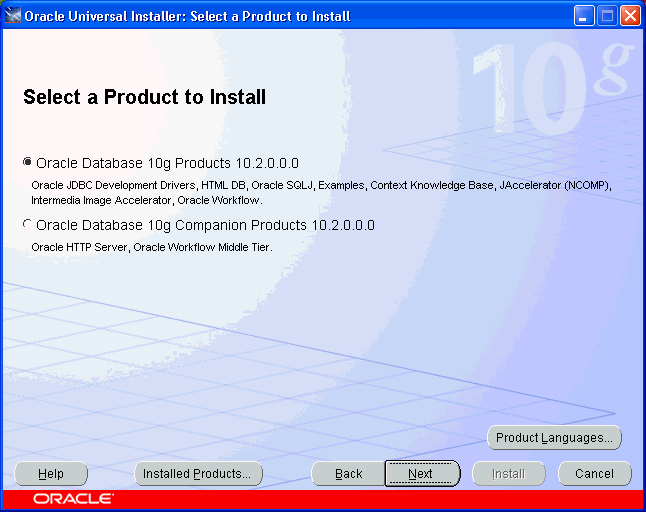Maximize the installer window
646x512 pixels.
pos(608,15)
